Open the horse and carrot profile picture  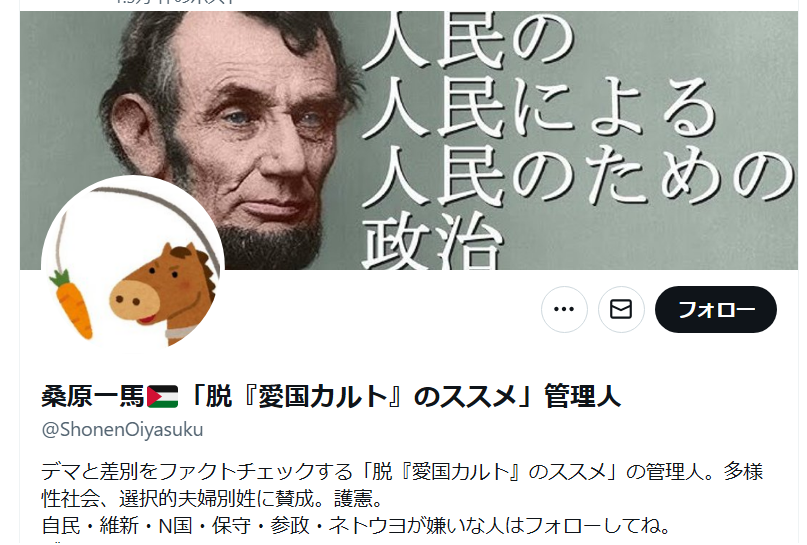click(133, 267)
